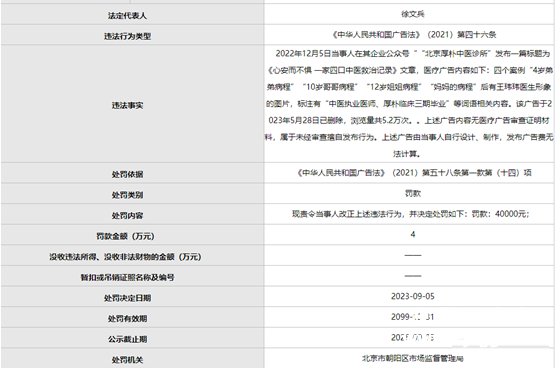The height and width of the screenshot is (368, 557).
Task: Click the 违法事实 label cell
Action: coord(132,104)
